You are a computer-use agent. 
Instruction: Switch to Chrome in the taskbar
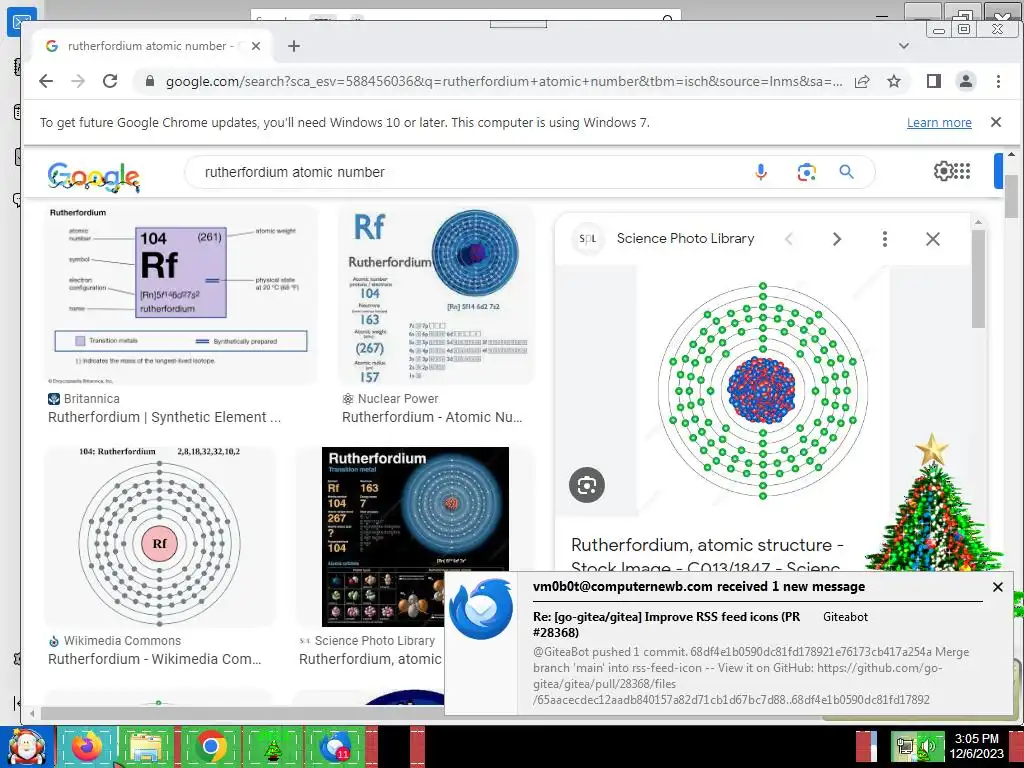[x=210, y=747]
